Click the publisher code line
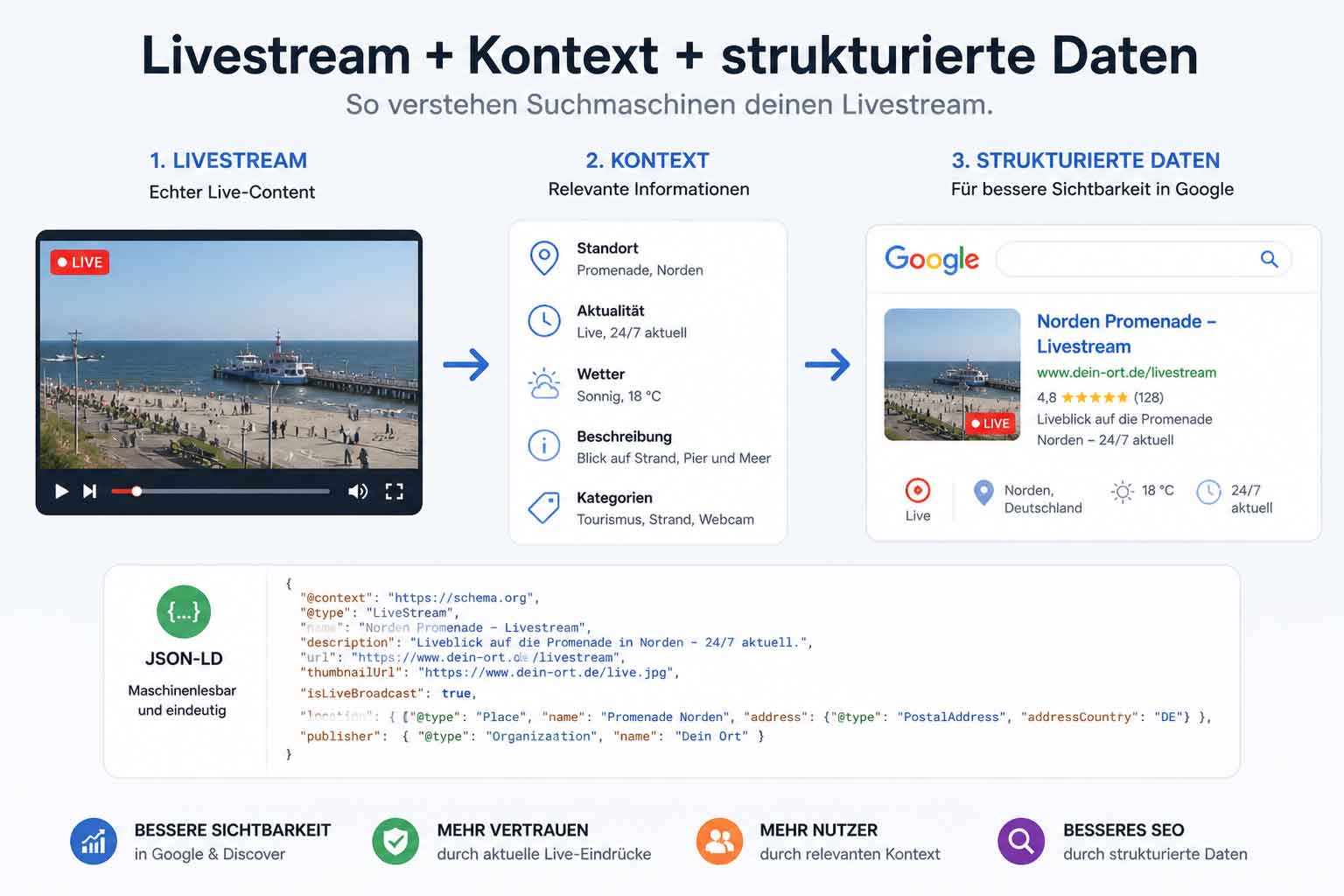Screen dimensions: 1344x896 pyautogui.click(x=532, y=736)
